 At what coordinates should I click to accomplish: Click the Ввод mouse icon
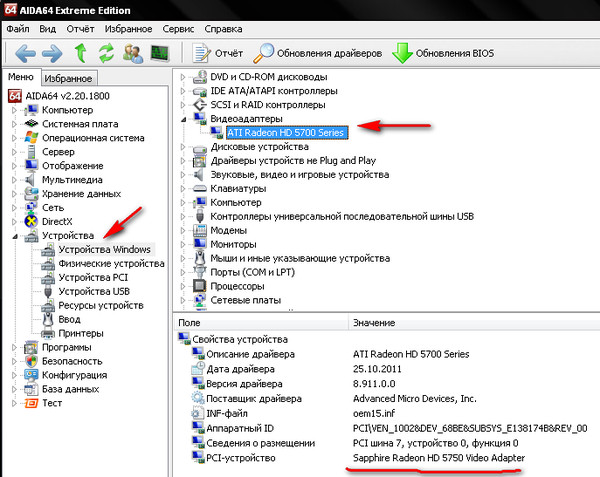(x=48, y=319)
